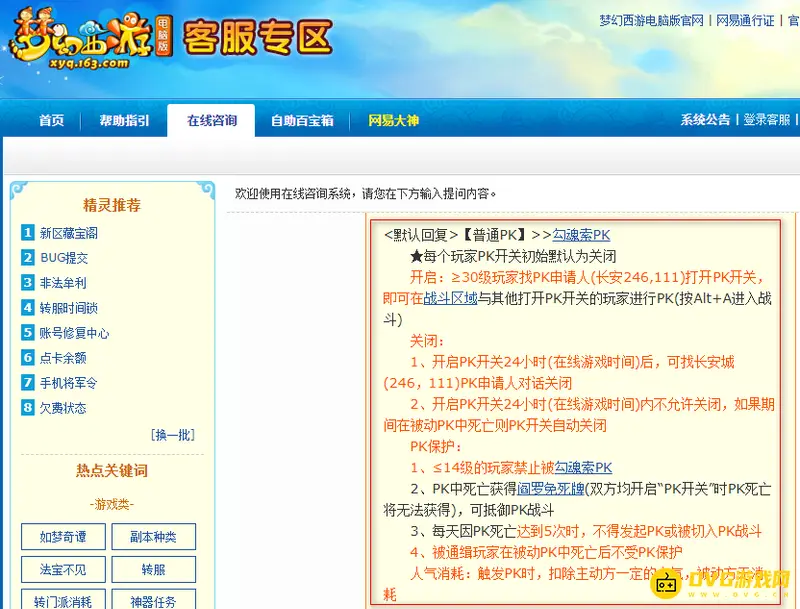
Task: Open recommended item BUG提交
Action: pos(64,258)
